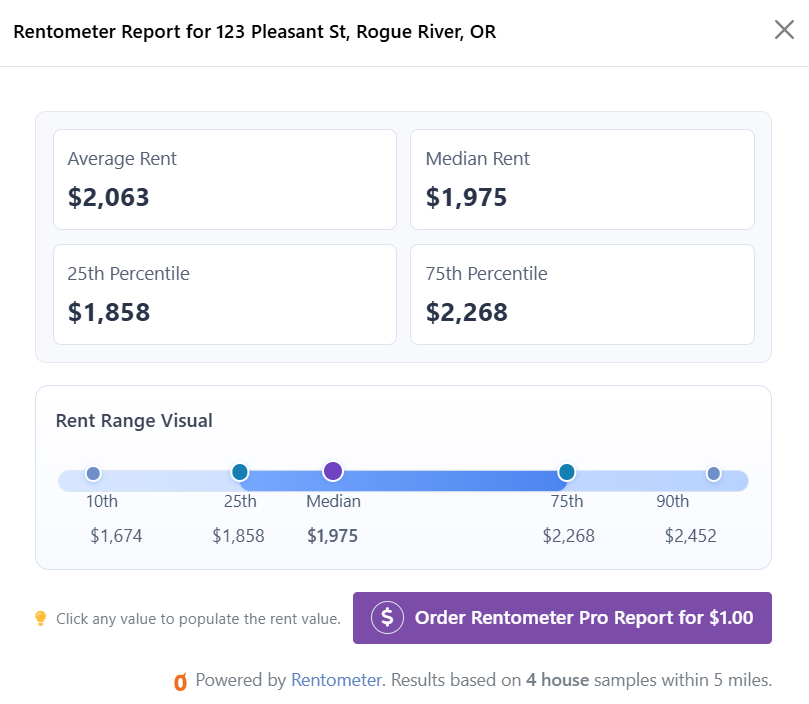Click the orange Rentometer logo icon
Image resolution: width=809 pixels, height=704 pixels.
tap(181, 681)
